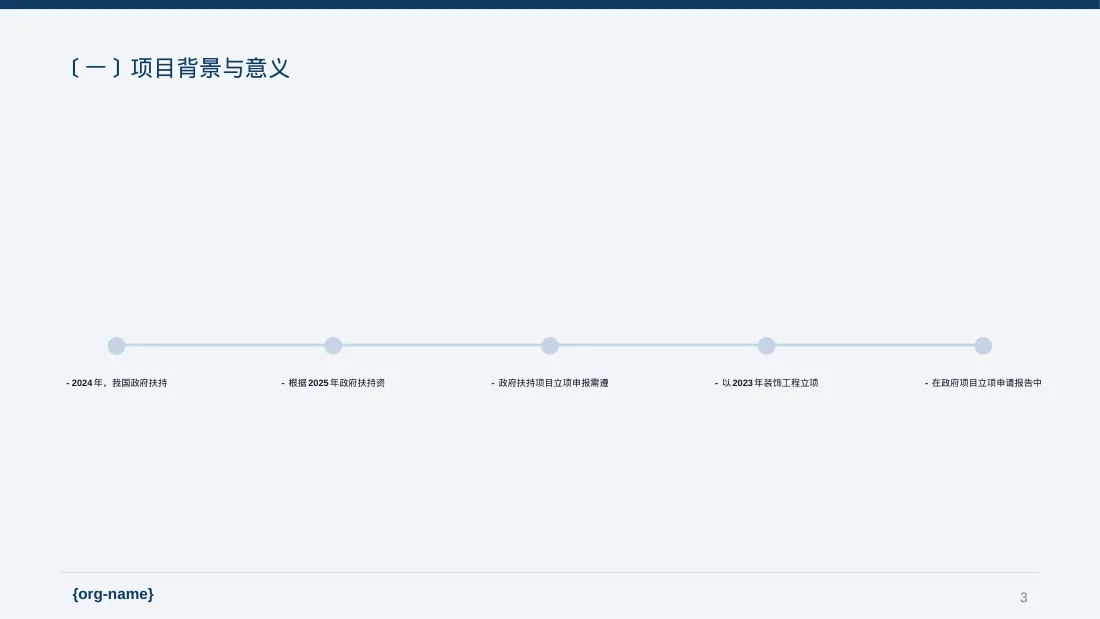Viewport: 1100px width, 619px height.
Task: Select the text "- 以2023年装饰工程立项"
Action: pos(767,383)
